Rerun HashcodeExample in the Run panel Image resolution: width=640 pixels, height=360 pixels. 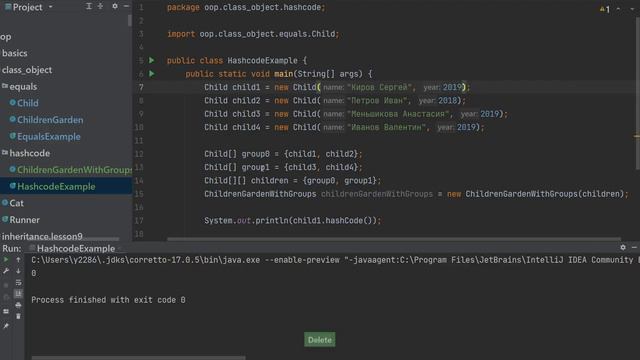click(6, 260)
